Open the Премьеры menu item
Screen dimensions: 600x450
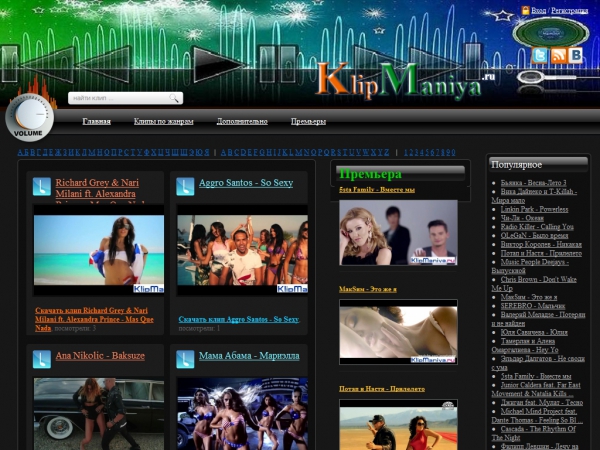point(308,121)
